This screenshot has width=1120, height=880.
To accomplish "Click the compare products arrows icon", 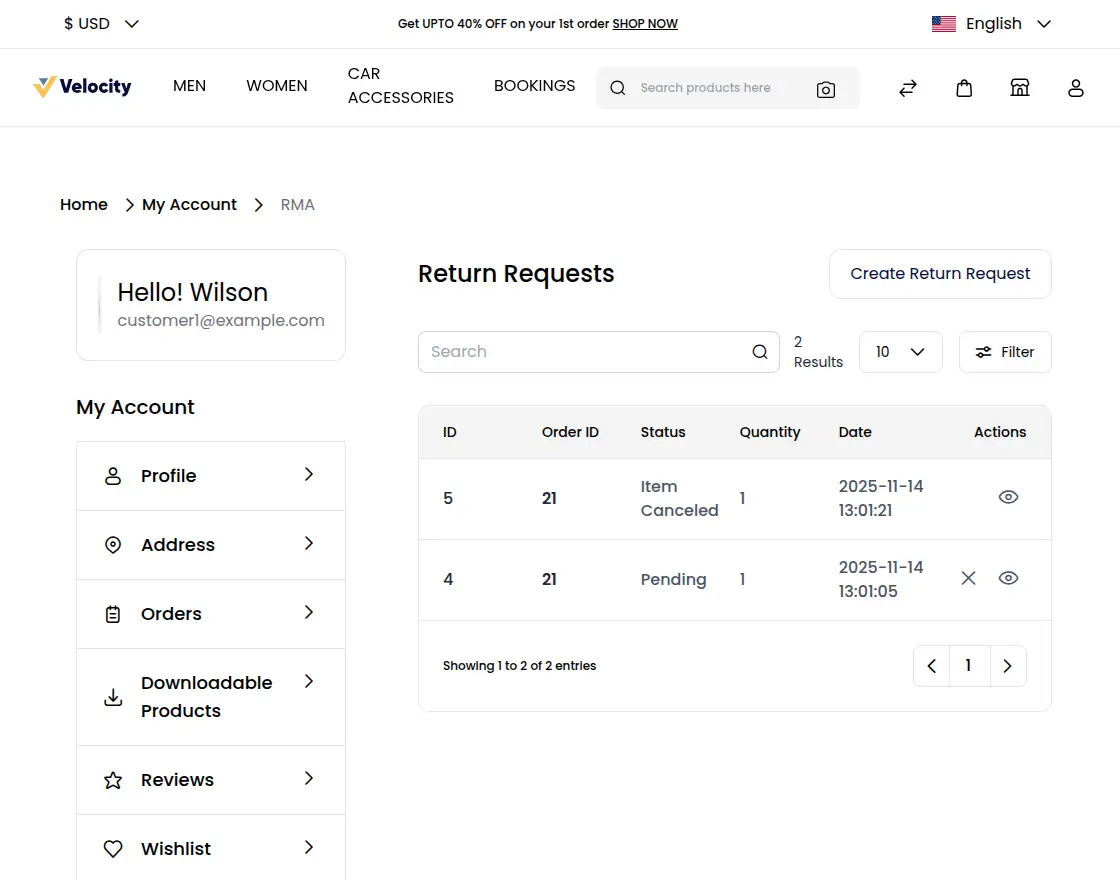I will (x=907, y=88).
